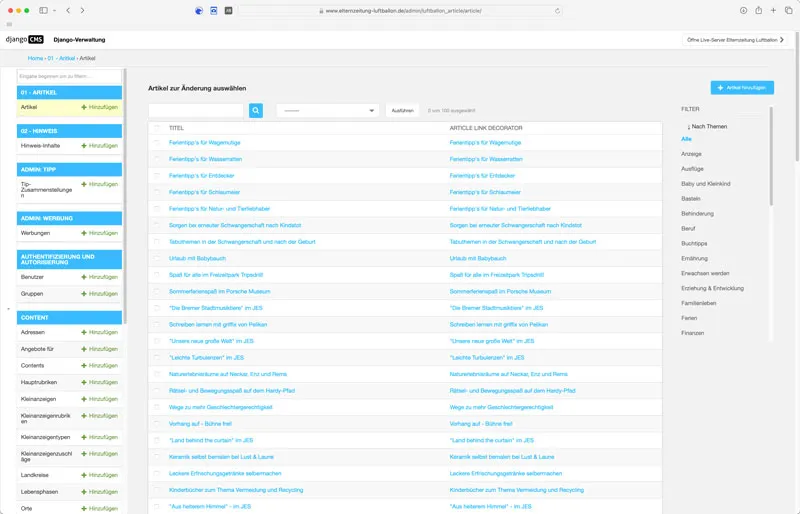800x514 pixels.
Task: Open Safari sidebar toggle icon
Action: [43, 10]
